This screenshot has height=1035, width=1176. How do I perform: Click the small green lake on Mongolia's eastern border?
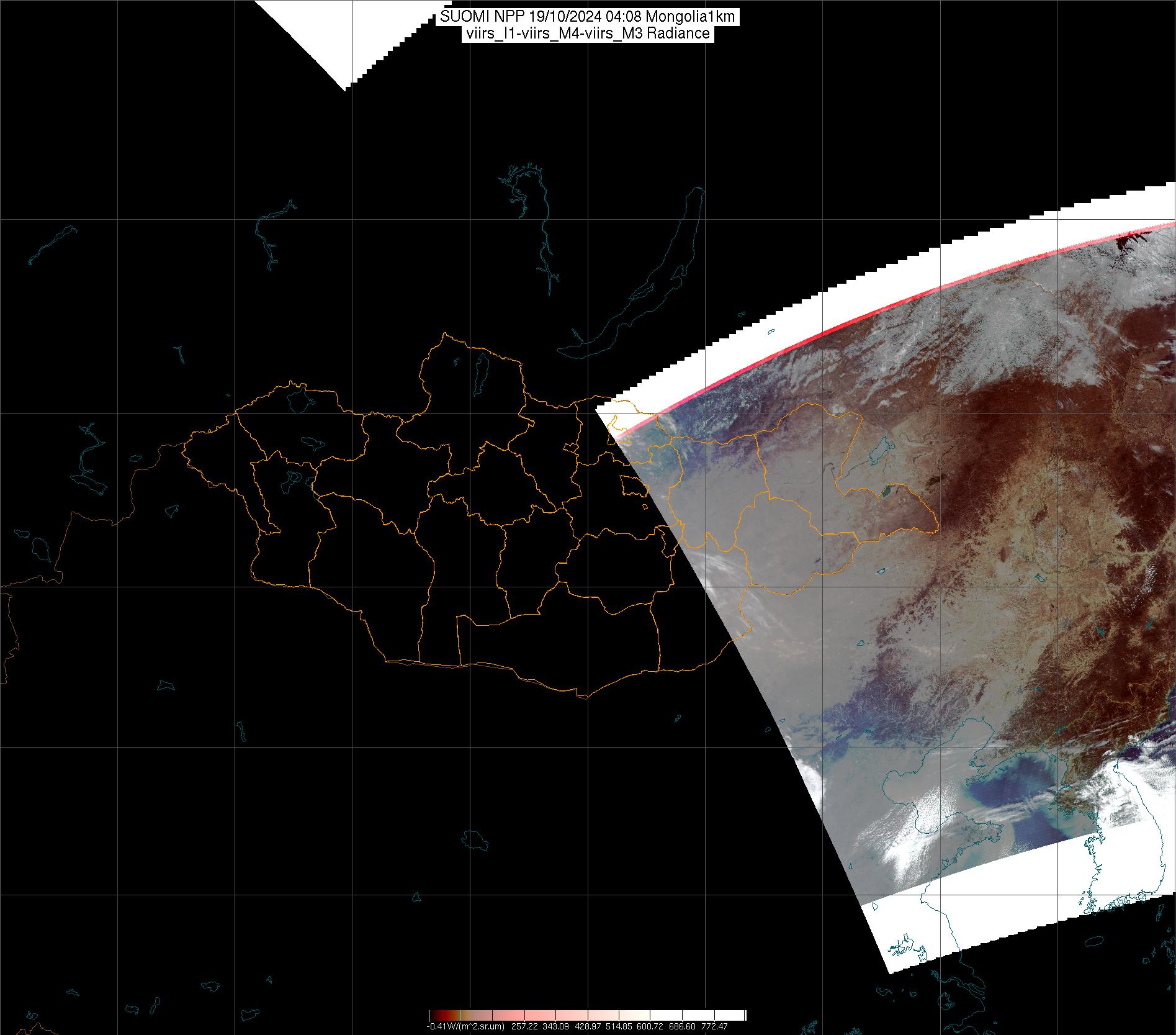[886, 491]
